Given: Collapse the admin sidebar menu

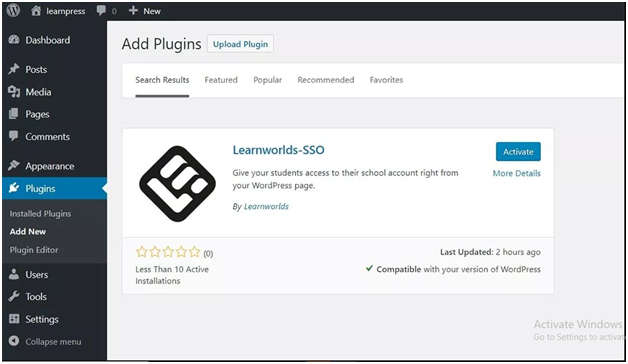Looking at the screenshot, I should click(54, 342).
